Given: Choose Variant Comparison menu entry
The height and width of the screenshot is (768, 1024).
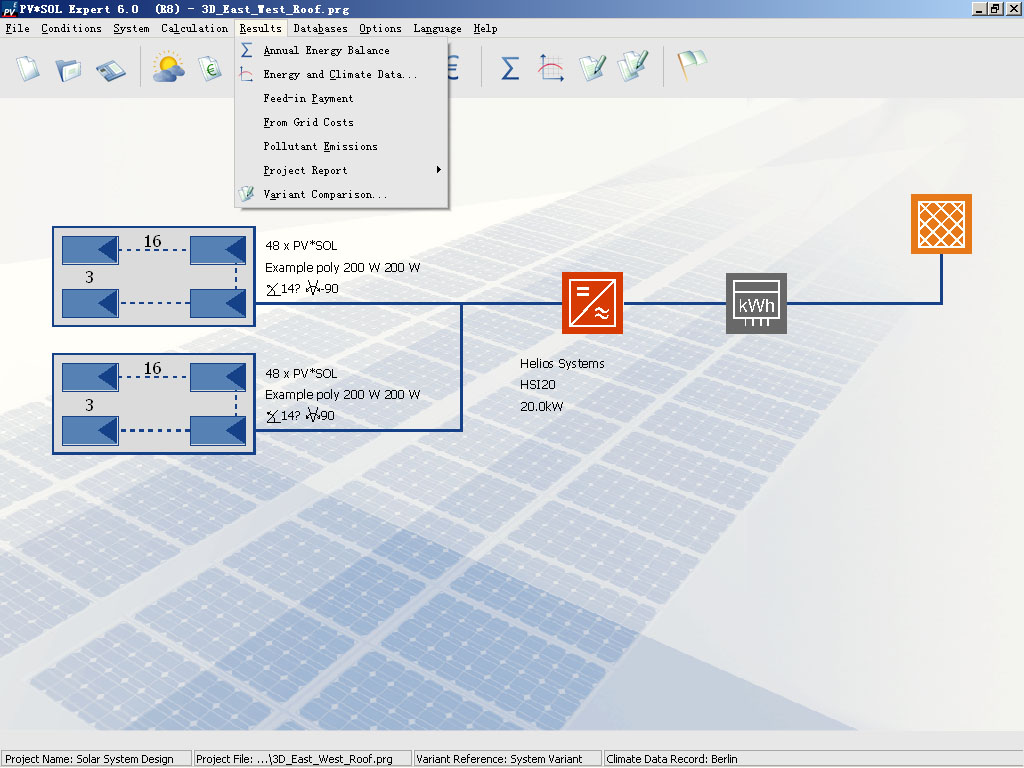Looking at the screenshot, I should (x=342, y=194).
